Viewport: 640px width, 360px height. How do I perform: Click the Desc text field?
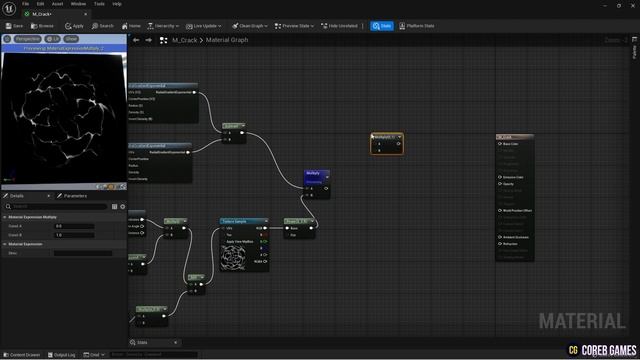pos(83,253)
